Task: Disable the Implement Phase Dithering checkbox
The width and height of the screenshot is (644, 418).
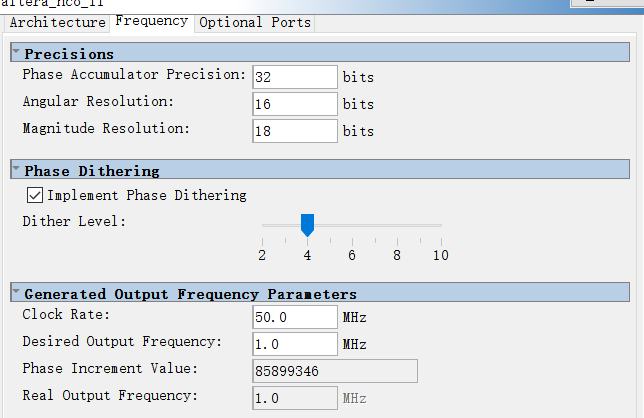Action: 35,196
